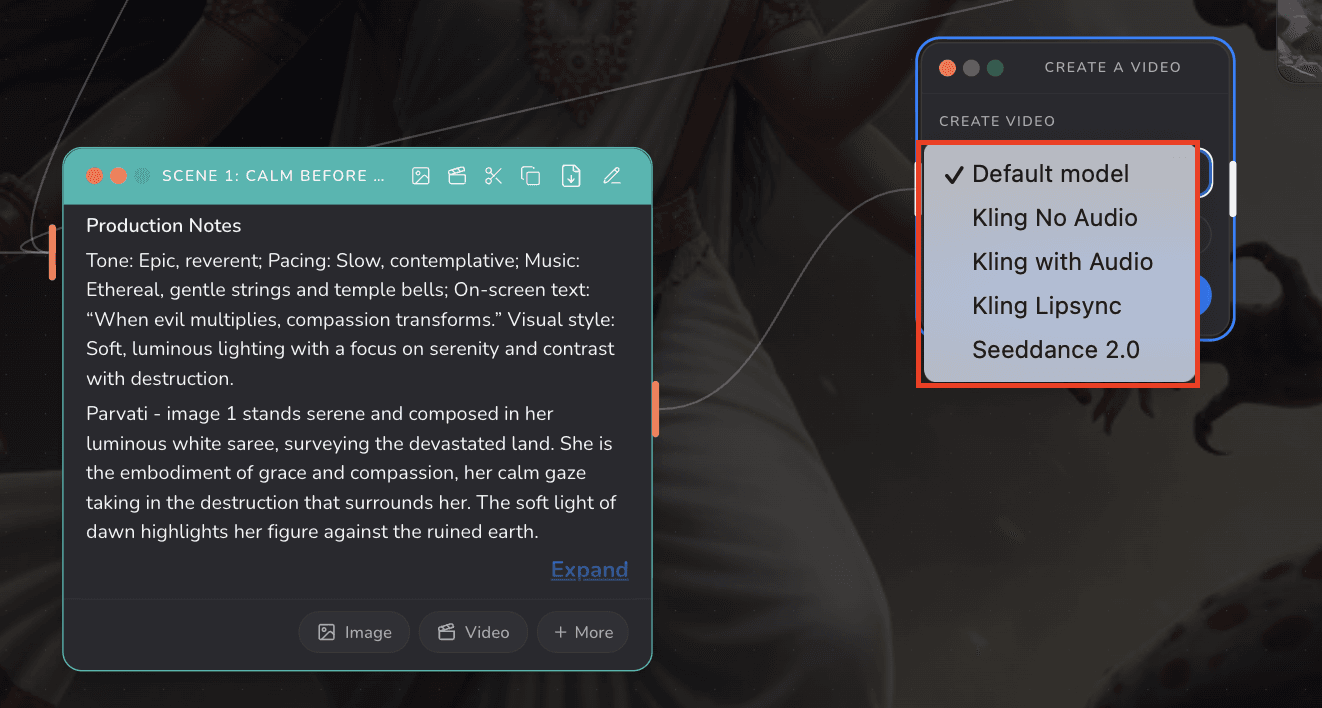Image resolution: width=1322 pixels, height=708 pixels.
Task: Select Seeddance 2.0 model
Action: [1059, 350]
